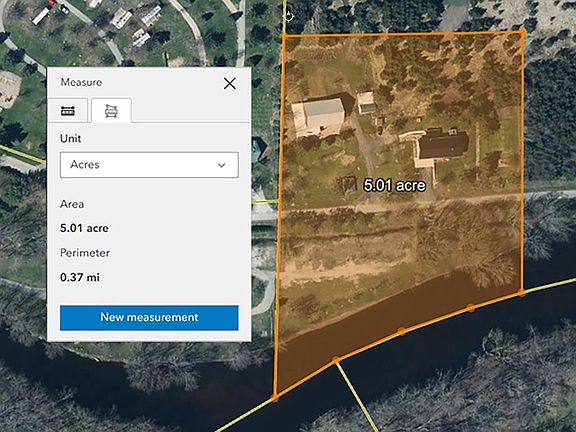The height and width of the screenshot is (432, 576).
Task: Click the 0.37 mi Perimeter value
Action: (80, 277)
